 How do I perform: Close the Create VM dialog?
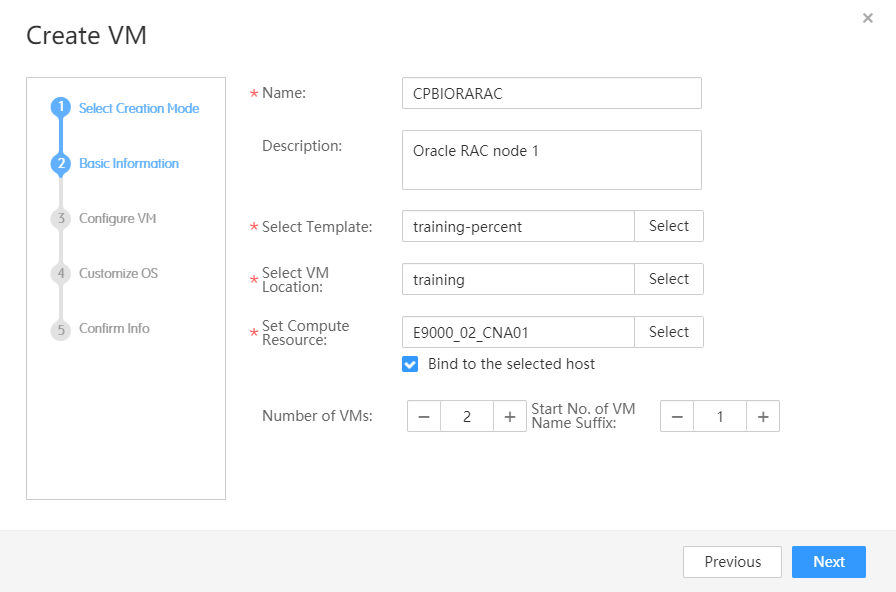point(867,18)
